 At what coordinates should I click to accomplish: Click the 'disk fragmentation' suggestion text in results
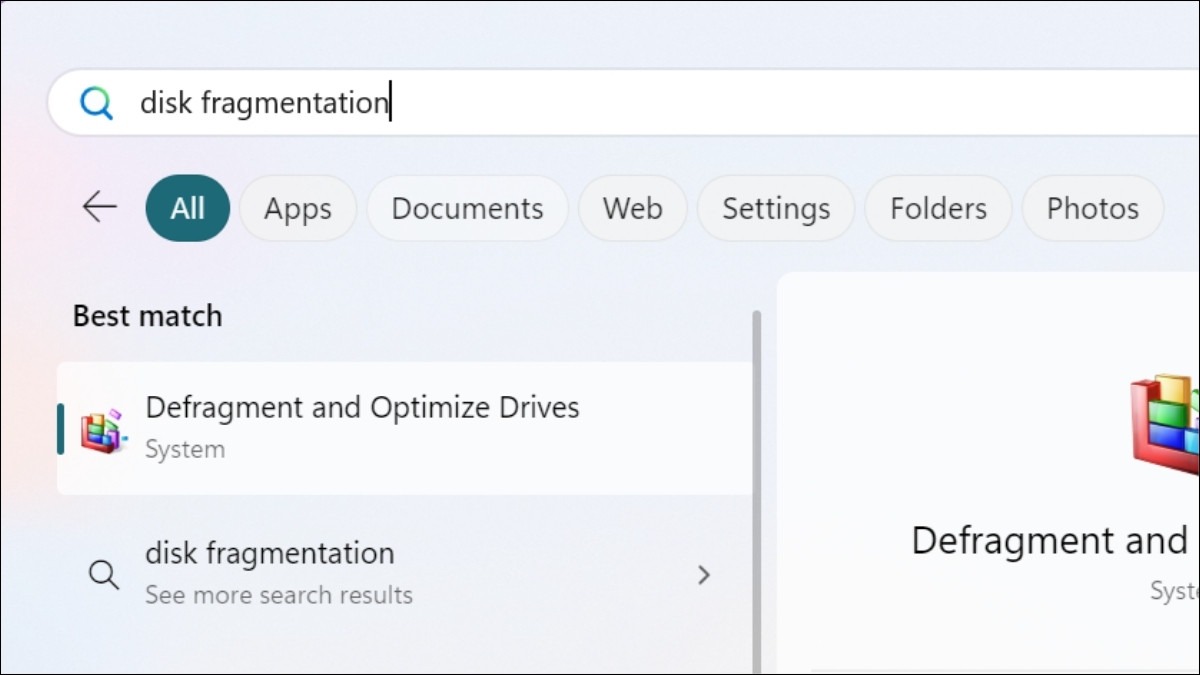[x=270, y=553]
